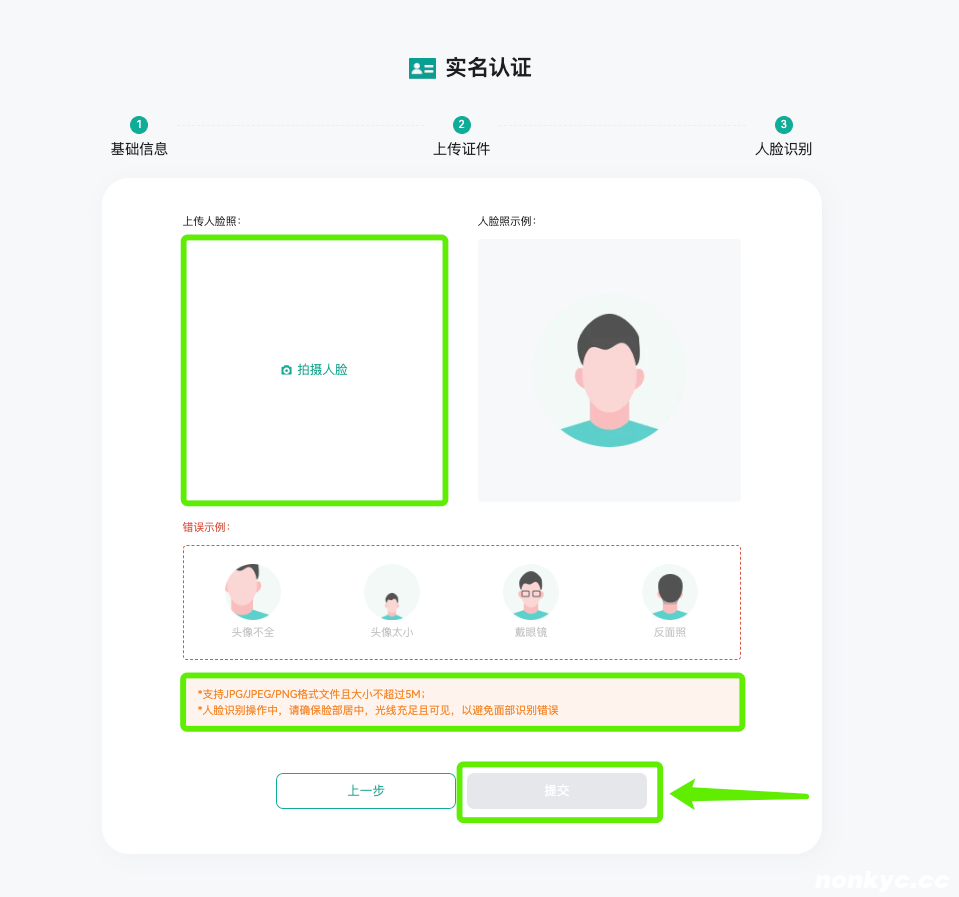
Task: Click the 上传证件 step label
Action: pyautogui.click(x=461, y=149)
